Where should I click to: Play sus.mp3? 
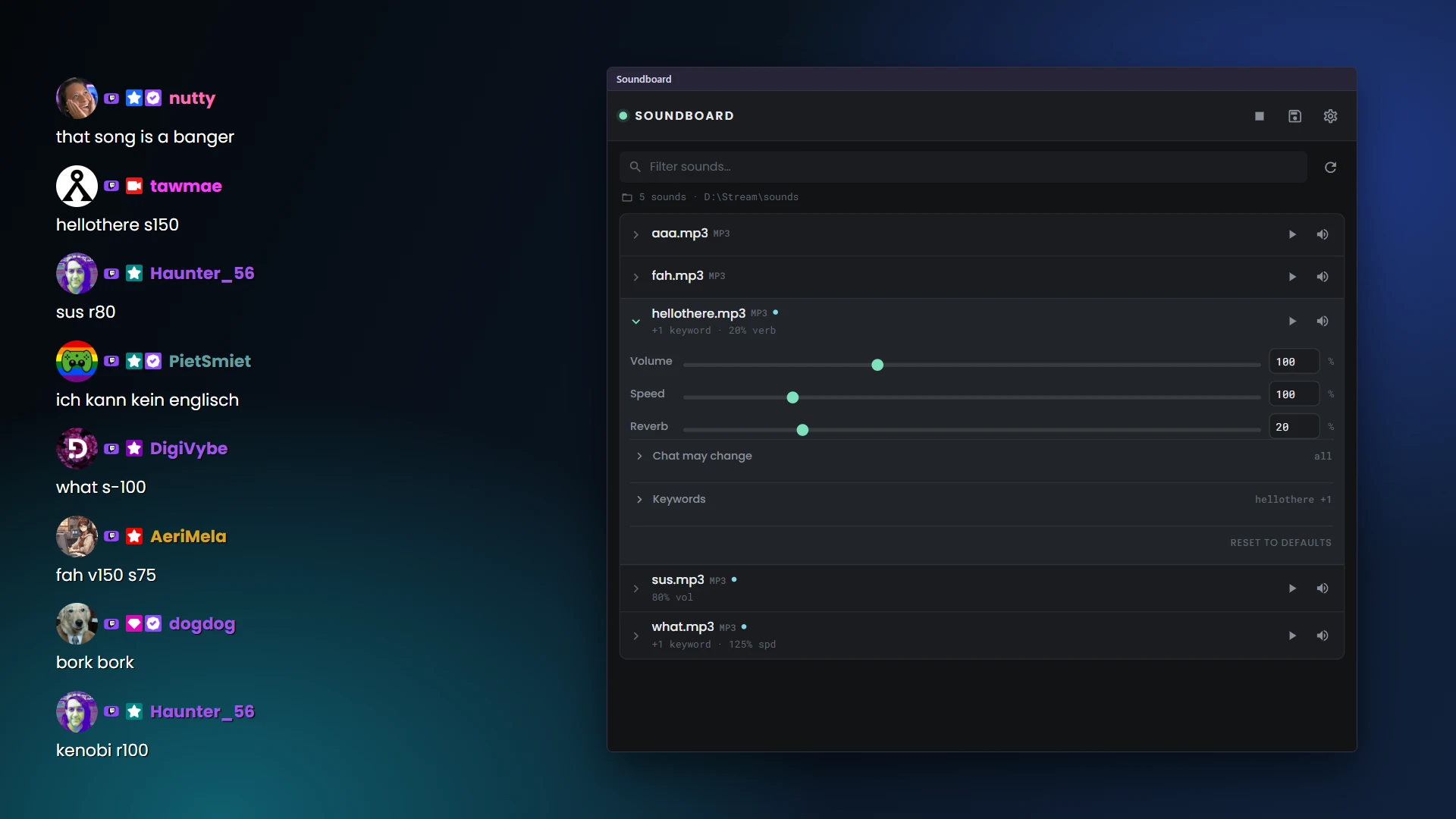pyautogui.click(x=1292, y=588)
